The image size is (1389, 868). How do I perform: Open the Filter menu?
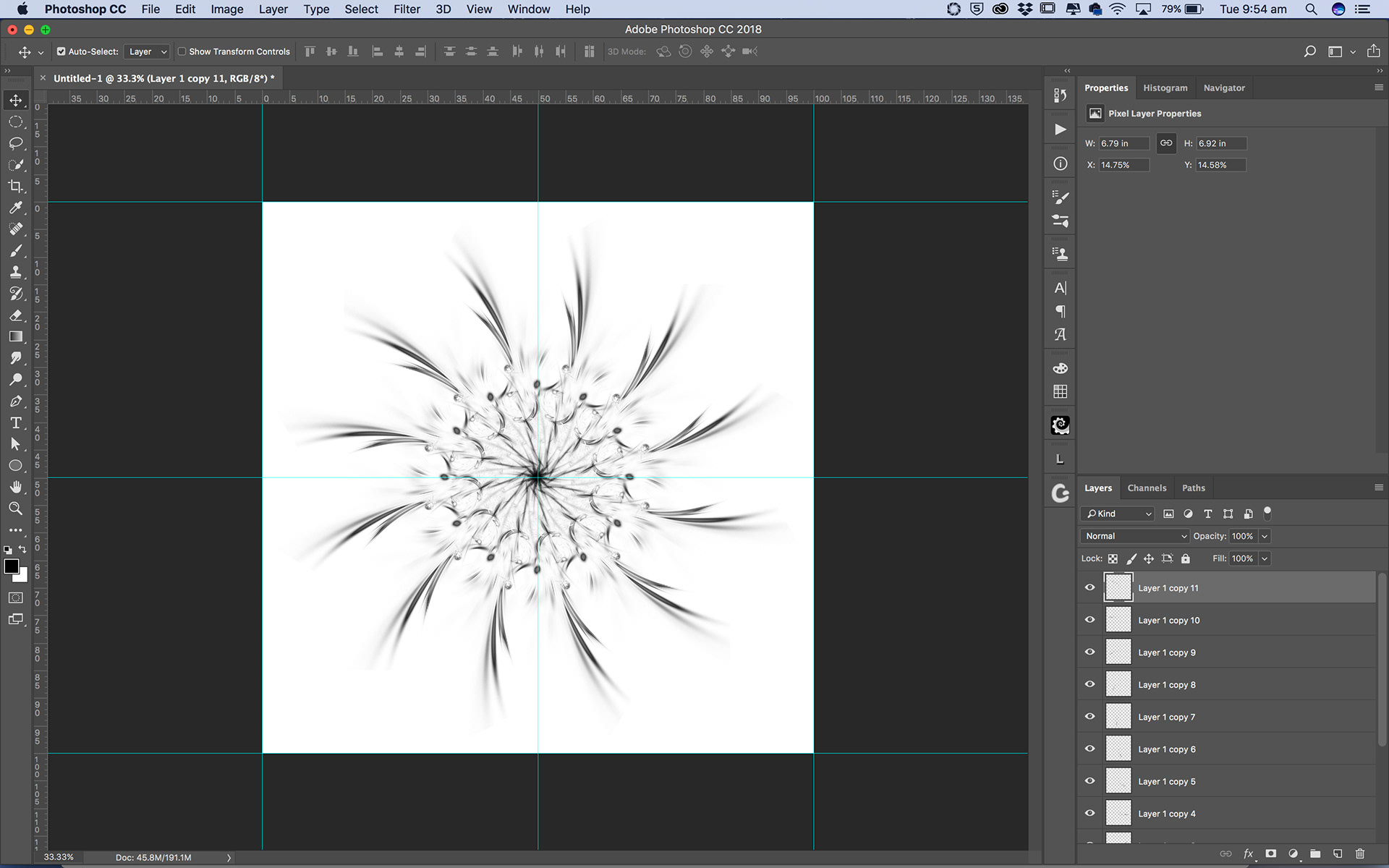pyautogui.click(x=407, y=9)
